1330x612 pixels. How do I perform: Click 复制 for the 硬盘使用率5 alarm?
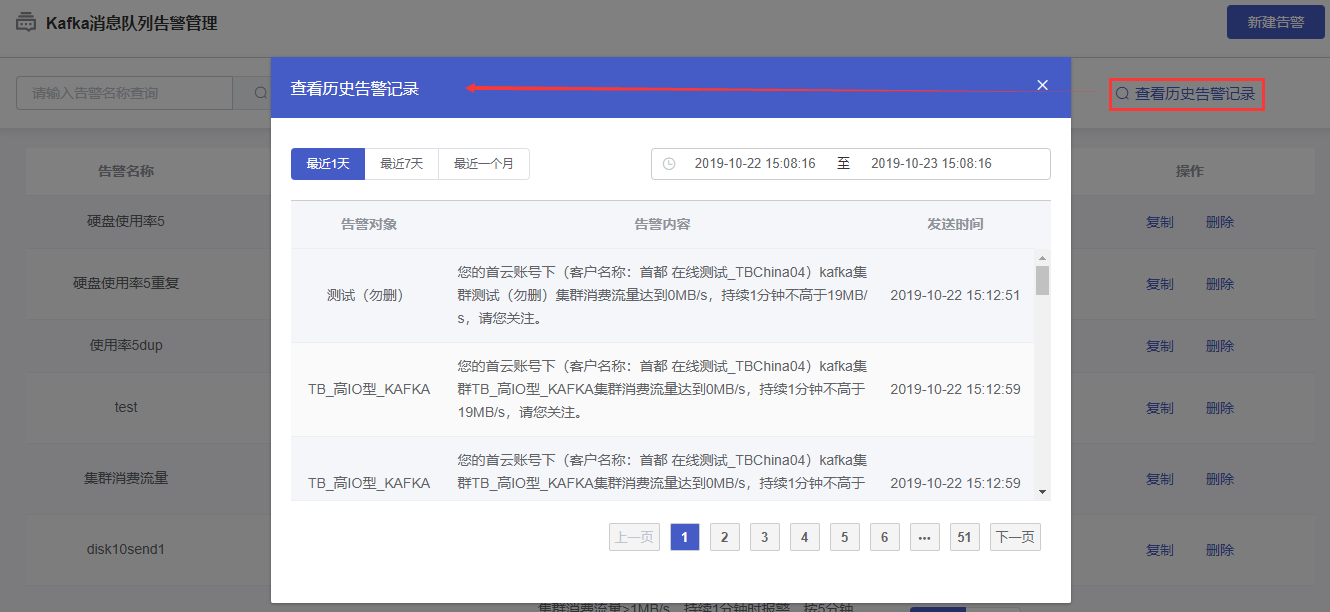[1160, 222]
